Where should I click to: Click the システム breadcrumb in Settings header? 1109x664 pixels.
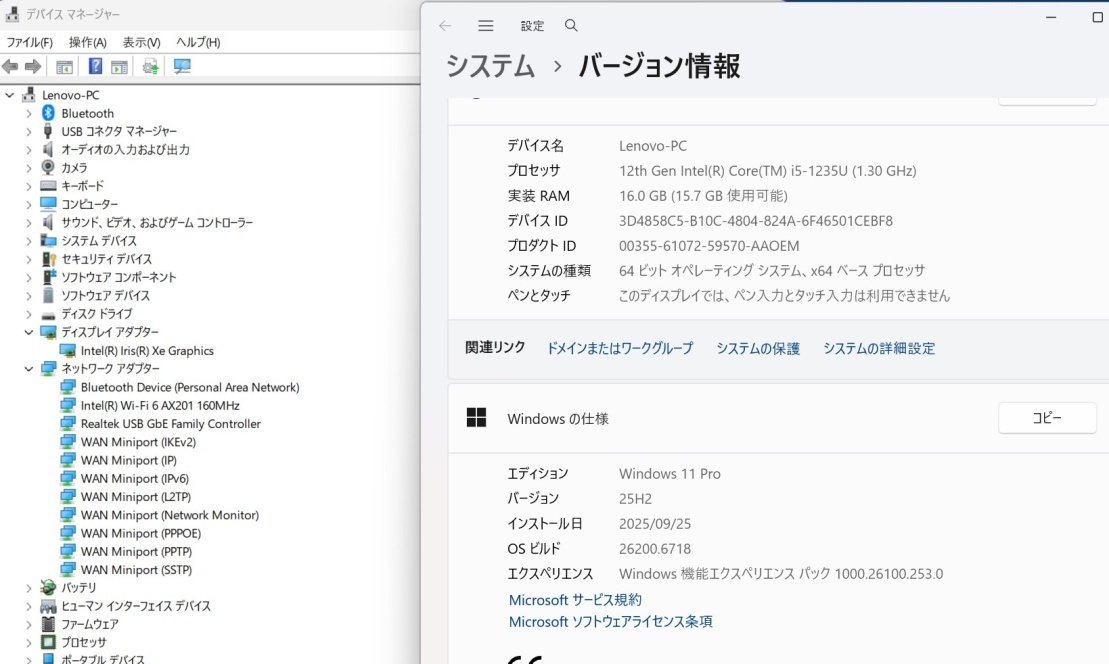click(x=490, y=67)
